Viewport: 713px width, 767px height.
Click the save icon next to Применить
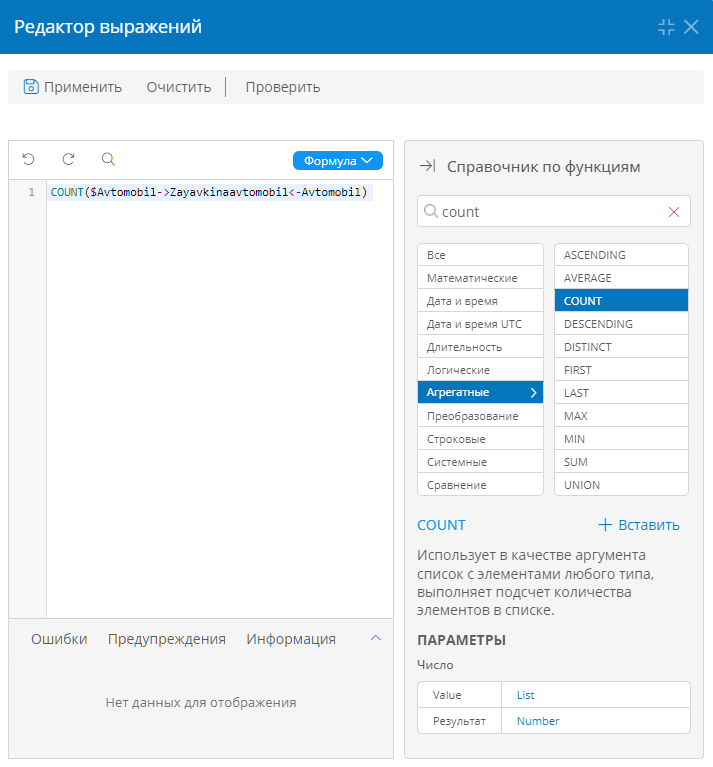(31, 87)
